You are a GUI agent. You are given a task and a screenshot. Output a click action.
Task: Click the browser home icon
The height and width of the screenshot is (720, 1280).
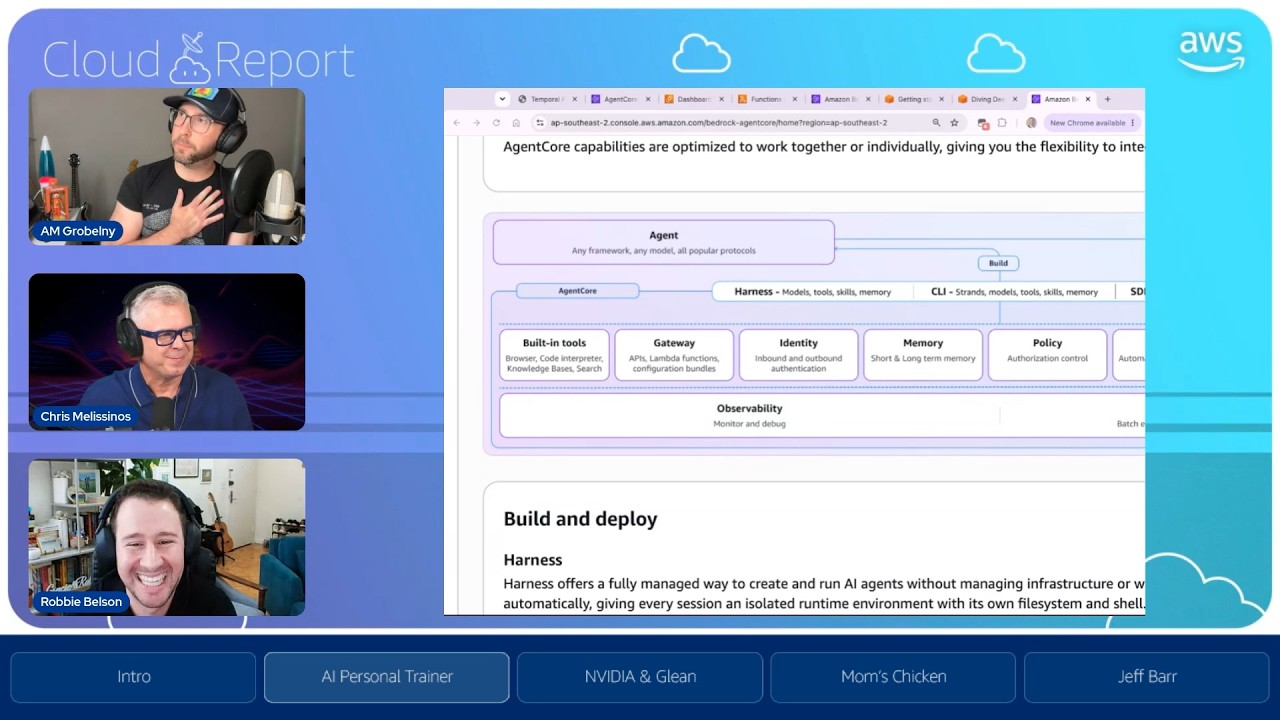[x=516, y=123]
